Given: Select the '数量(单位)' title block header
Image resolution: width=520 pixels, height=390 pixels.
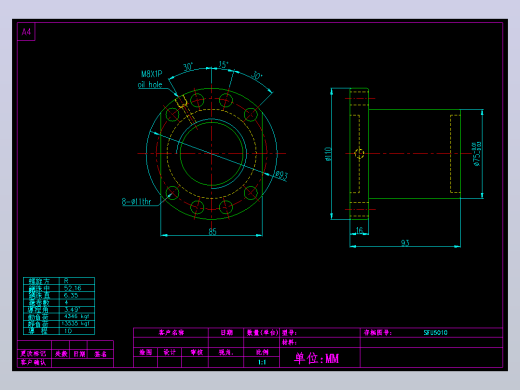Looking at the screenshot, I should click(x=262, y=332).
